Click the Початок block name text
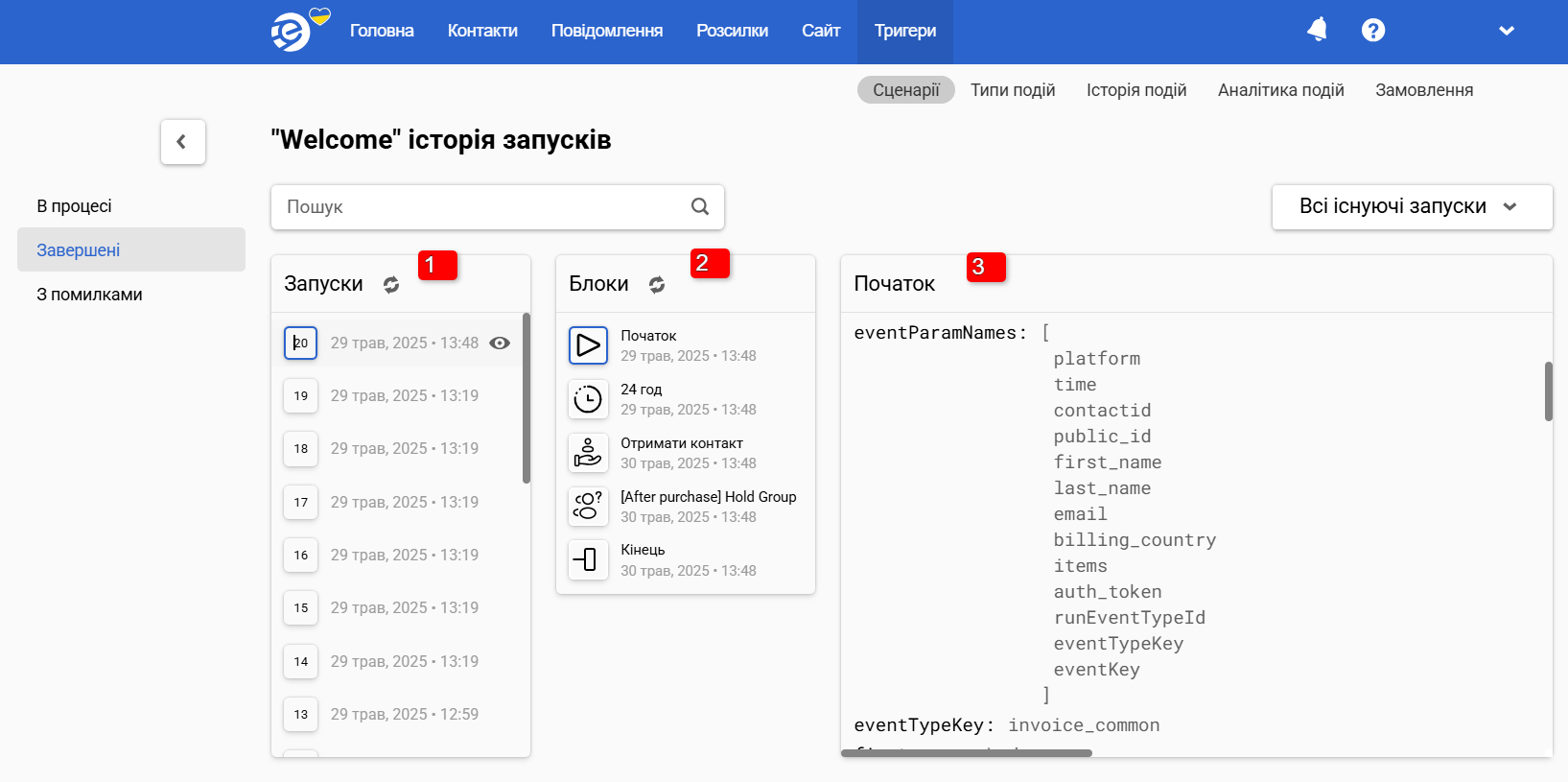The width and height of the screenshot is (1568, 782). coord(648,336)
